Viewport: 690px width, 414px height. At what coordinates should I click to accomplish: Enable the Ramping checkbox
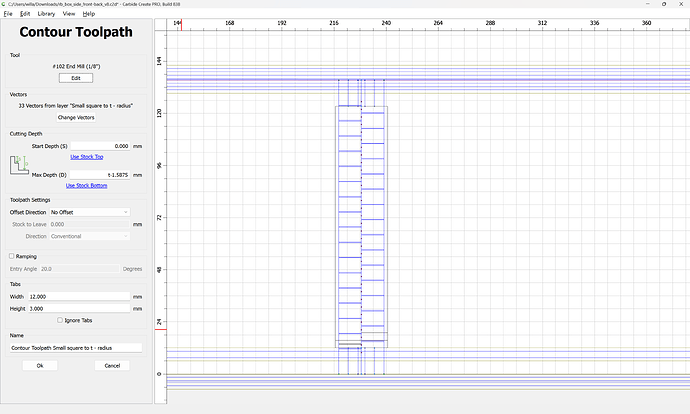point(12,257)
